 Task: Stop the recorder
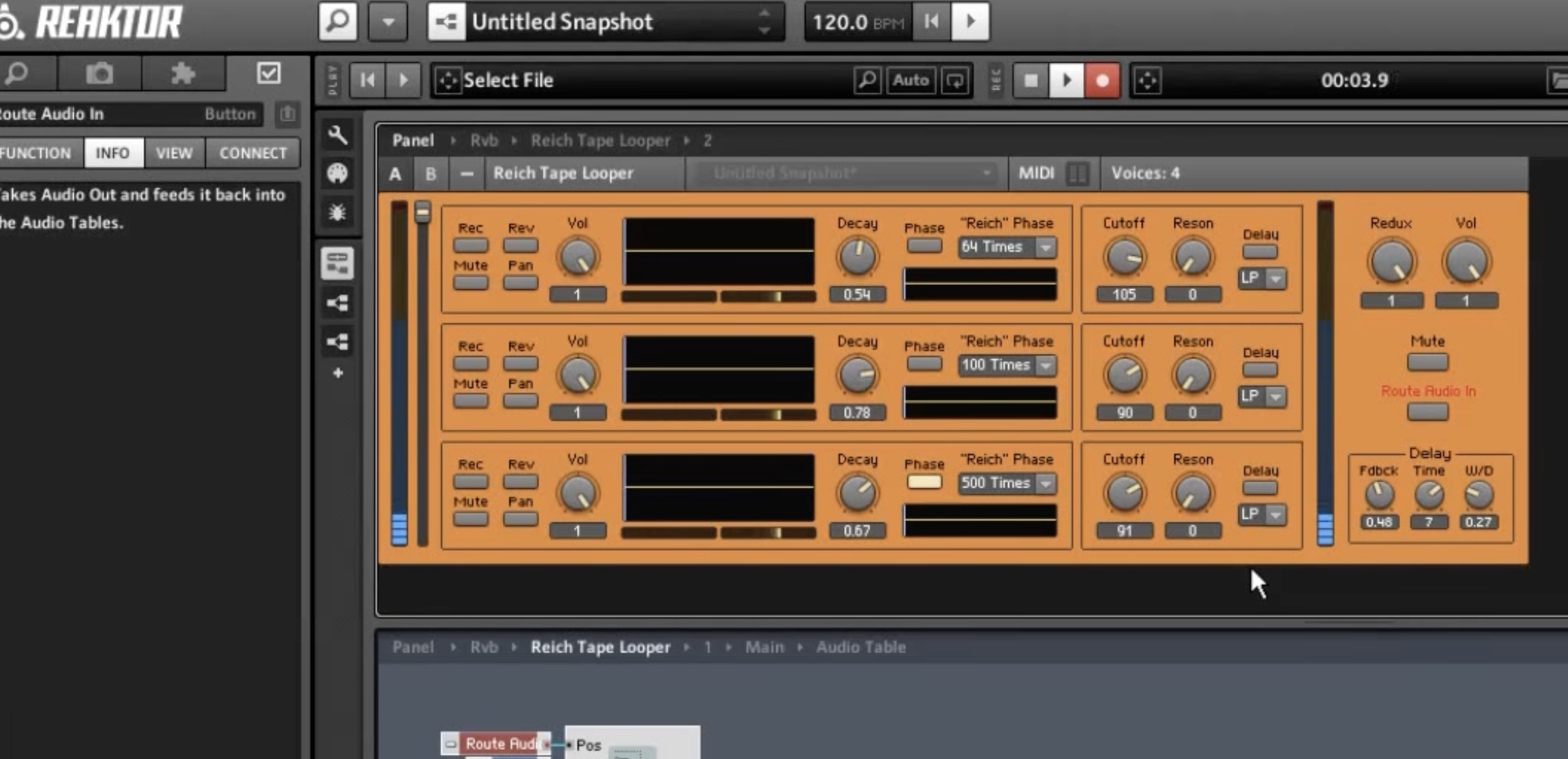point(1031,80)
